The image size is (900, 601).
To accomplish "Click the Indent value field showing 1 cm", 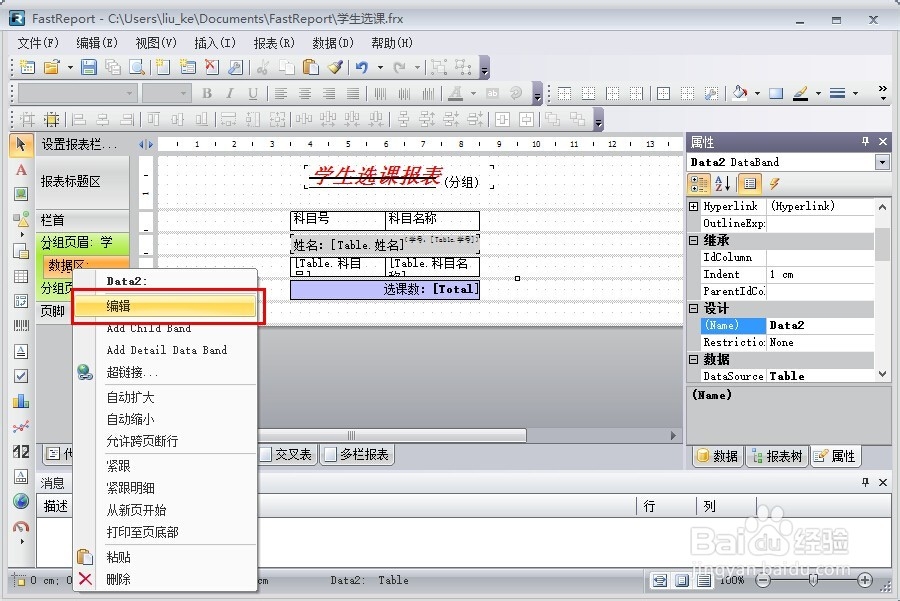I will 820,274.
